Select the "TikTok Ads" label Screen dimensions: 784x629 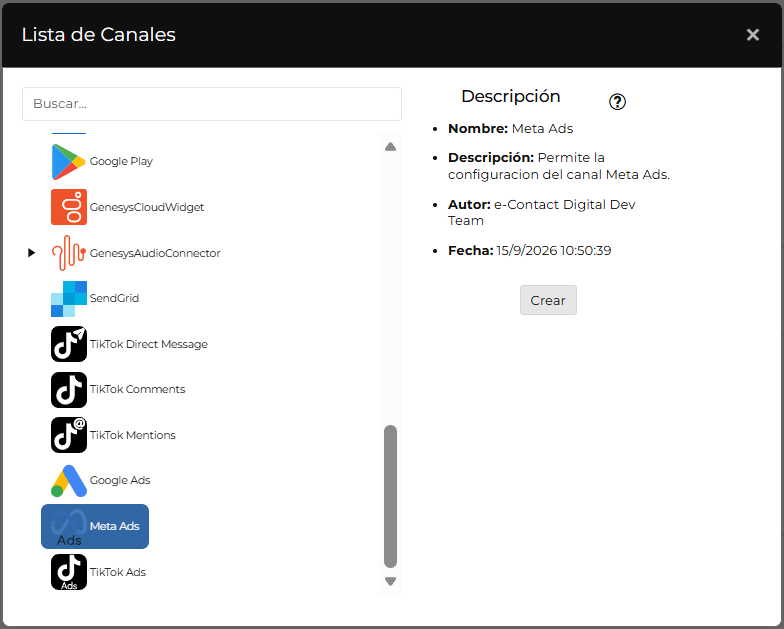[x=118, y=572]
